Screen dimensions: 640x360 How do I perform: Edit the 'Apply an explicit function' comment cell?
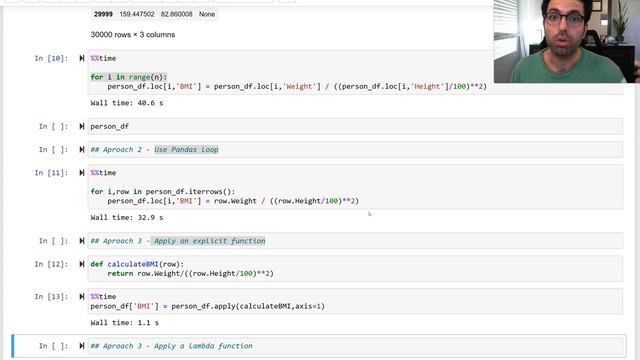tap(355, 241)
